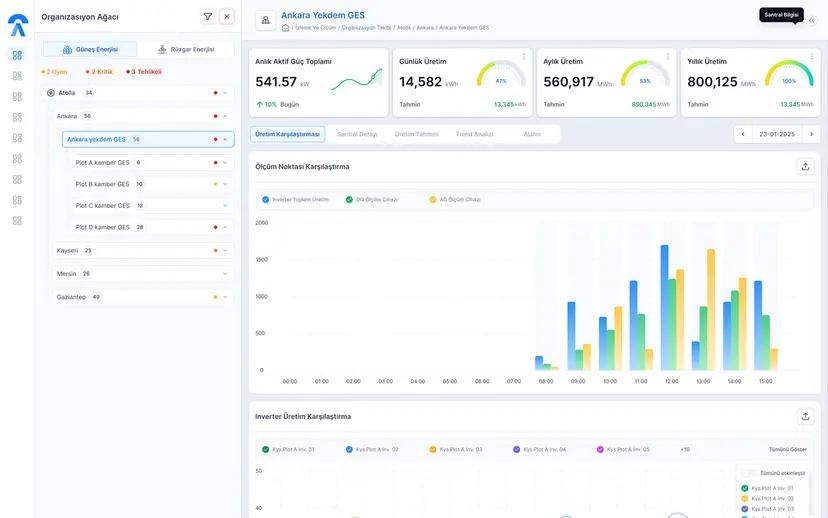This screenshot has height=518, width=828.
Task: Close the Organizasyon Ağacı panel with X
Action: pos(227,17)
